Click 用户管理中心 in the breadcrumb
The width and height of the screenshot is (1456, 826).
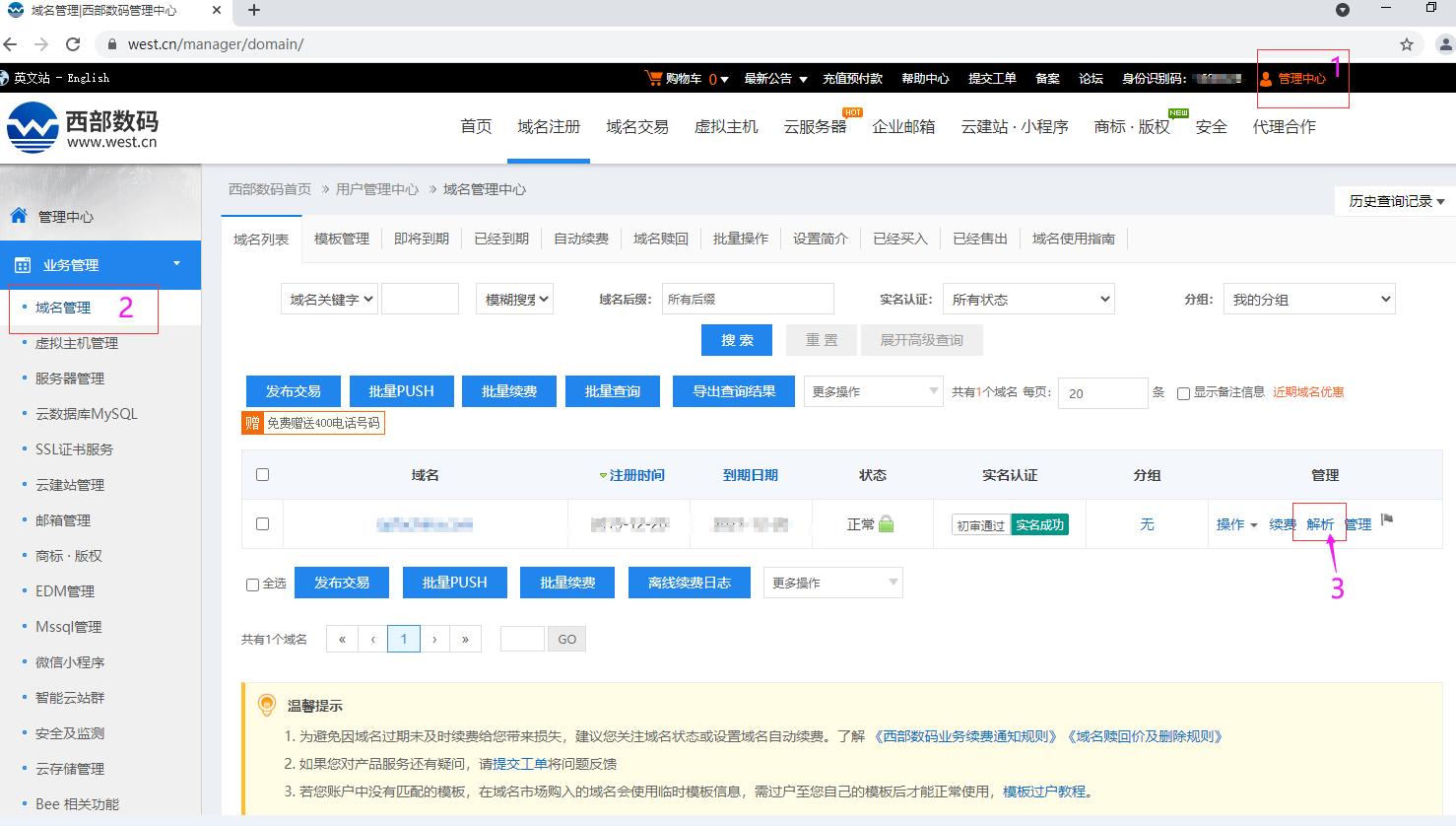377,189
